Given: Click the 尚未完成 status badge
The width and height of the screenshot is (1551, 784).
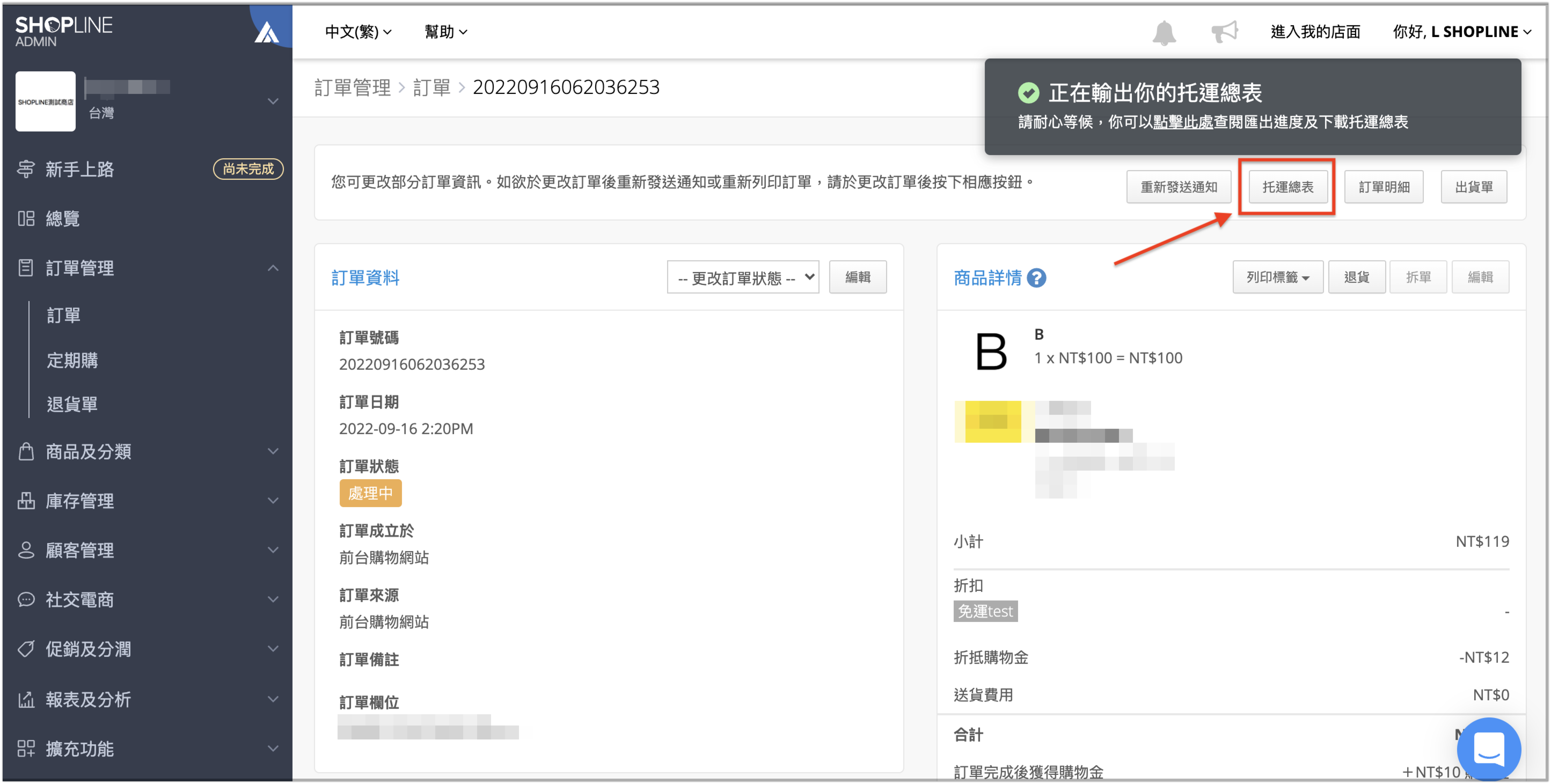Looking at the screenshot, I should pos(248,169).
